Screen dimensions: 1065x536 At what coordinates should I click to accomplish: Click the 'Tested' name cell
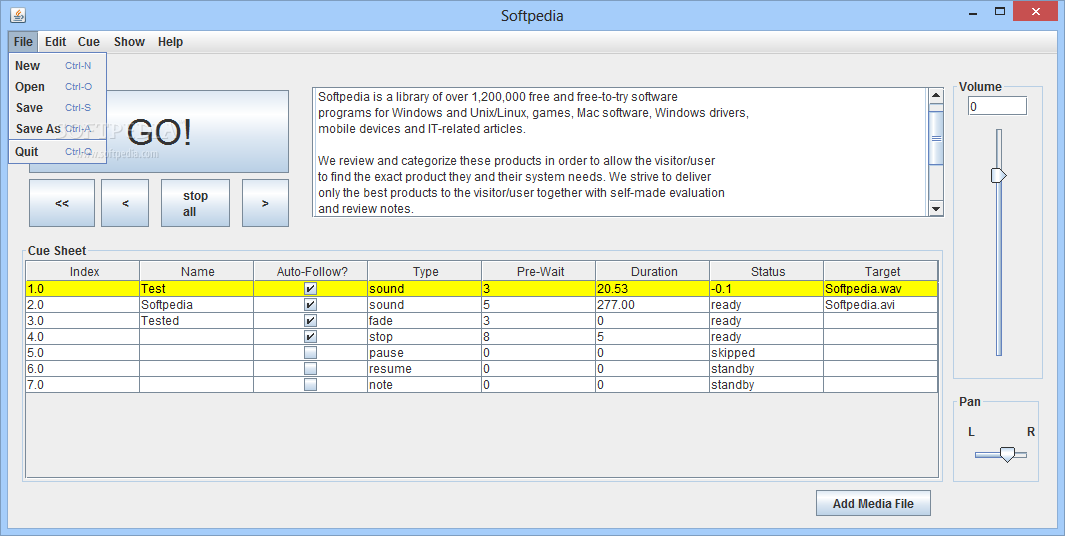pyautogui.click(x=196, y=321)
